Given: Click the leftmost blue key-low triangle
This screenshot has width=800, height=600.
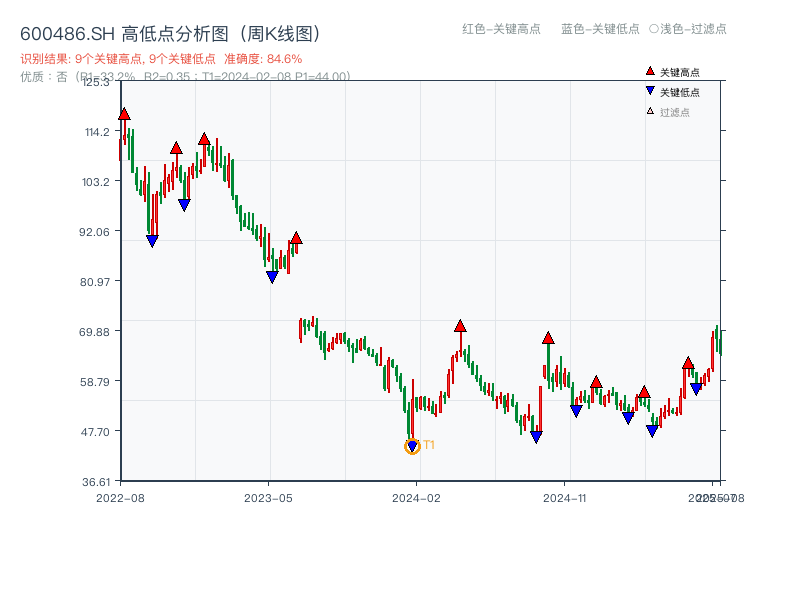Looking at the screenshot, I should [x=152, y=241].
